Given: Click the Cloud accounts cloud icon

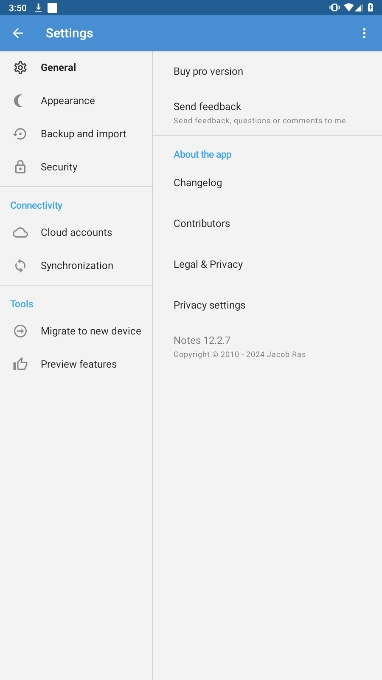Looking at the screenshot, I should [x=20, y=233].
